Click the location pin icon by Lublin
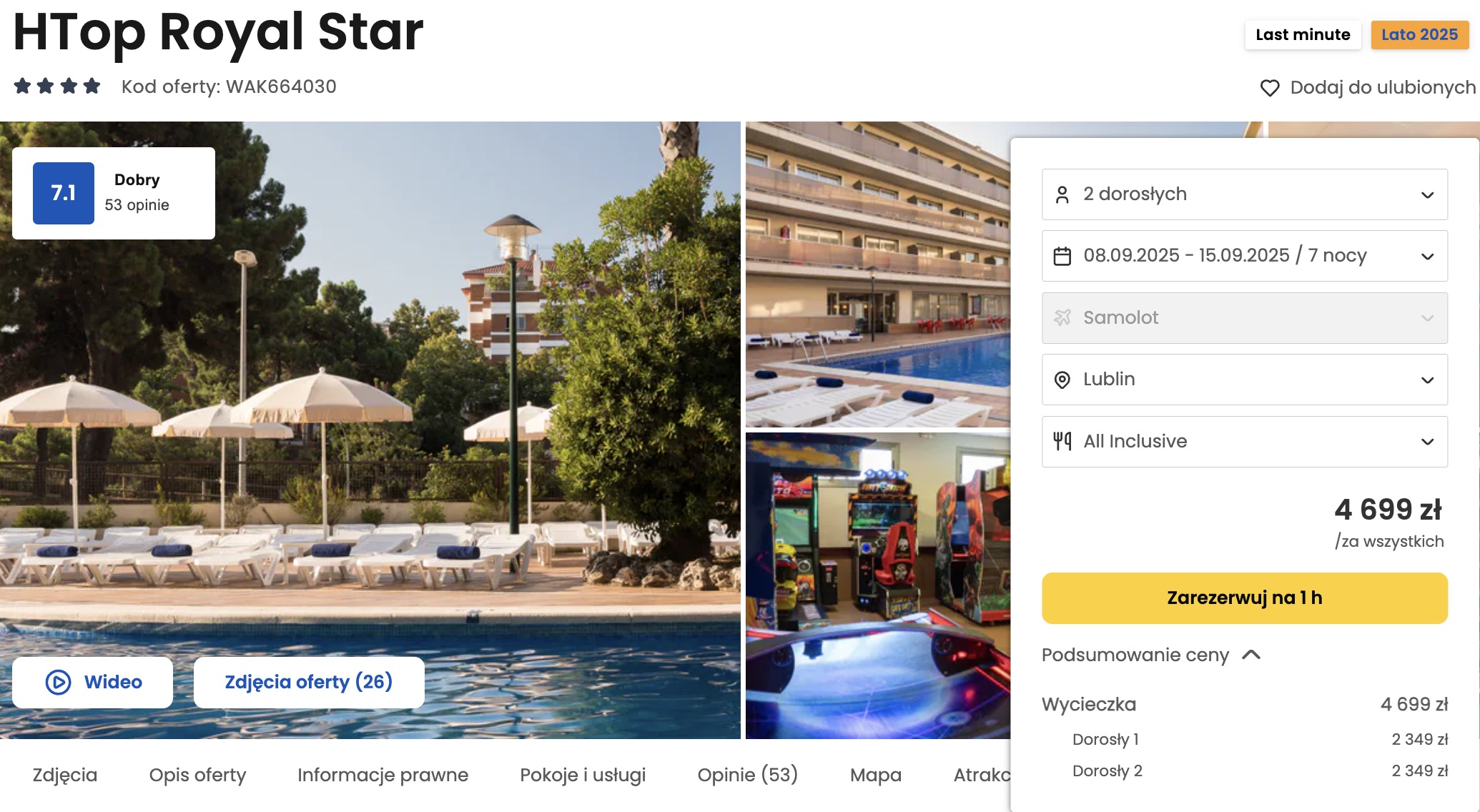Viewport: 1480px width, 812px height. (1062, 380)
